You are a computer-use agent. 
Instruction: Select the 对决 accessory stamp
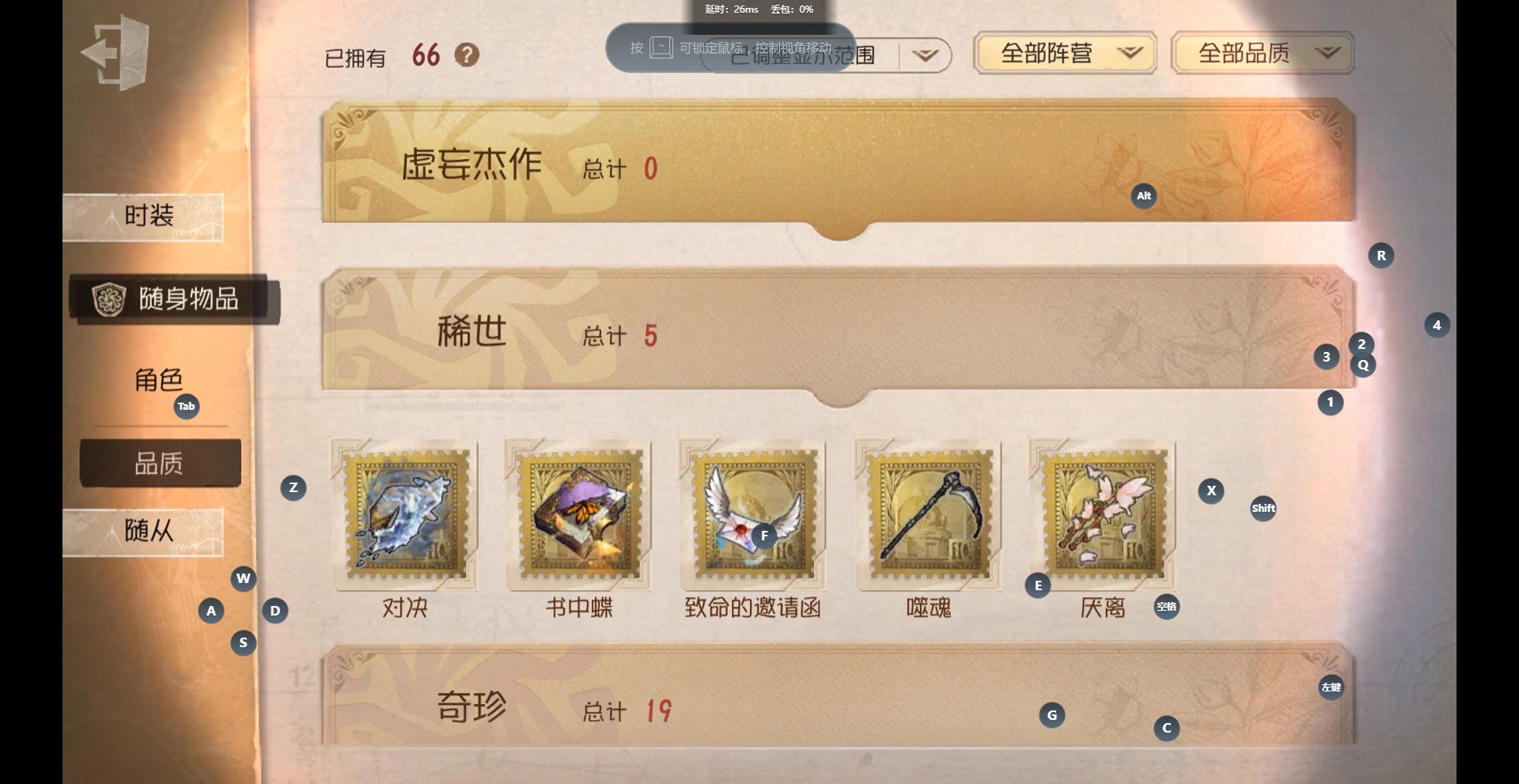[405, 515]
